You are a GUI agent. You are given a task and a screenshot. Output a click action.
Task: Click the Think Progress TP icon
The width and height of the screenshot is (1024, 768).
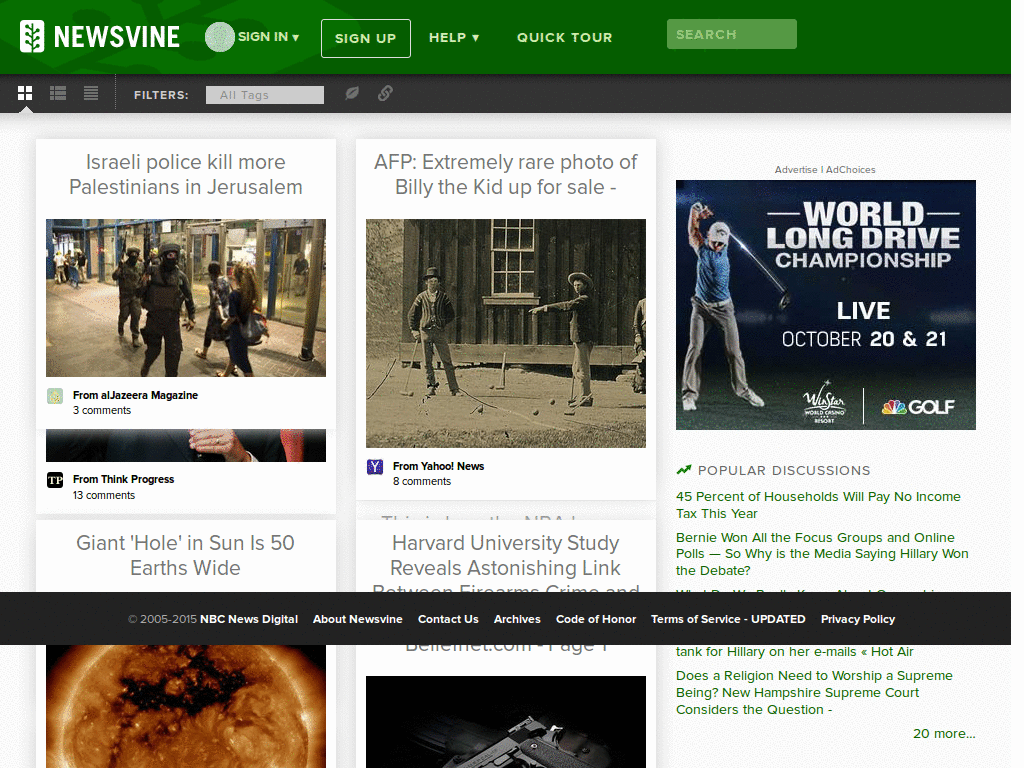[55, 481]
